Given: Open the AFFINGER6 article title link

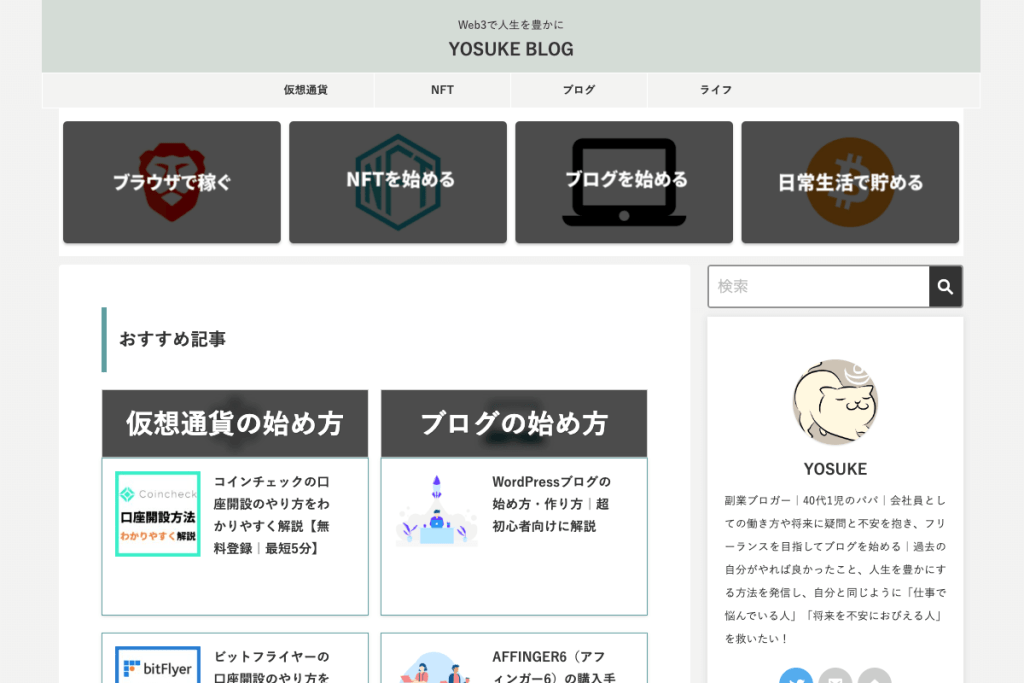Looking at the screenshot, I should 551,667.
